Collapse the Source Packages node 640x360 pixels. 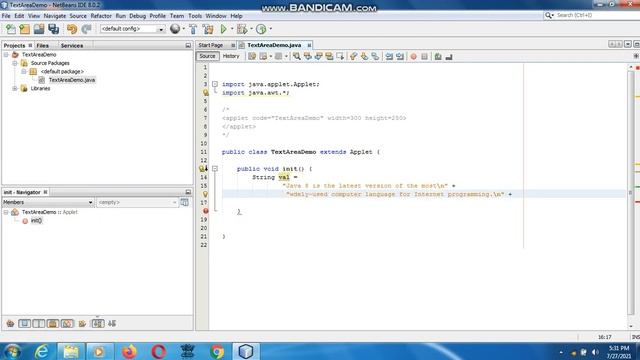pos(15,63)
